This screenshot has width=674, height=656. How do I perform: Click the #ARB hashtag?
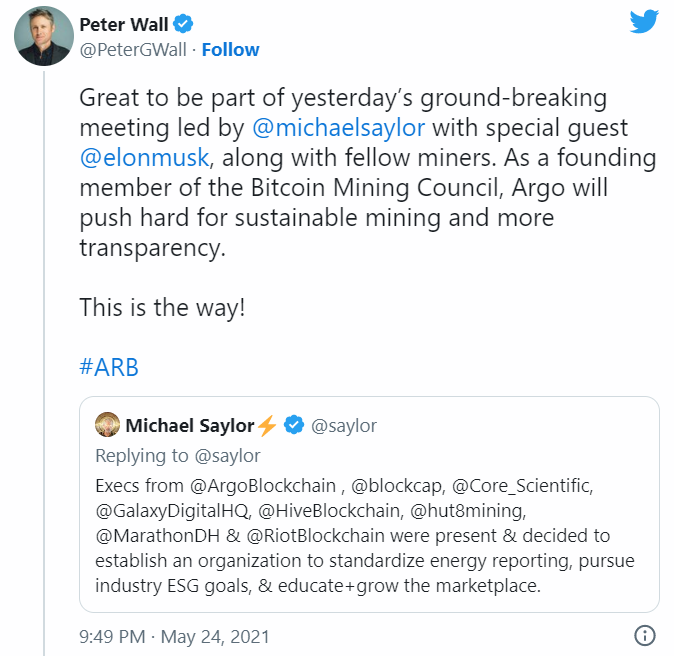pyautogui.click(x=108, y=367)
